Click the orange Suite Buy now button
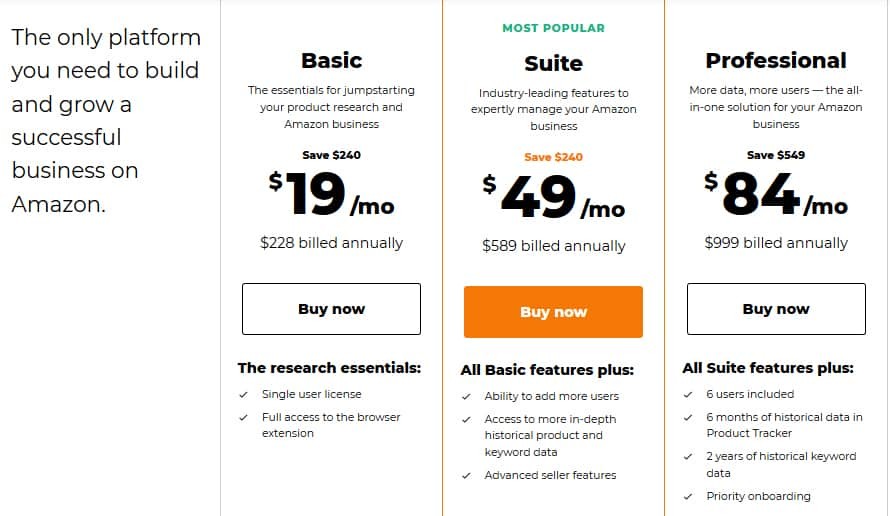Image resolution: width=890 pixels, height=516 pixels. coord(553,312)
